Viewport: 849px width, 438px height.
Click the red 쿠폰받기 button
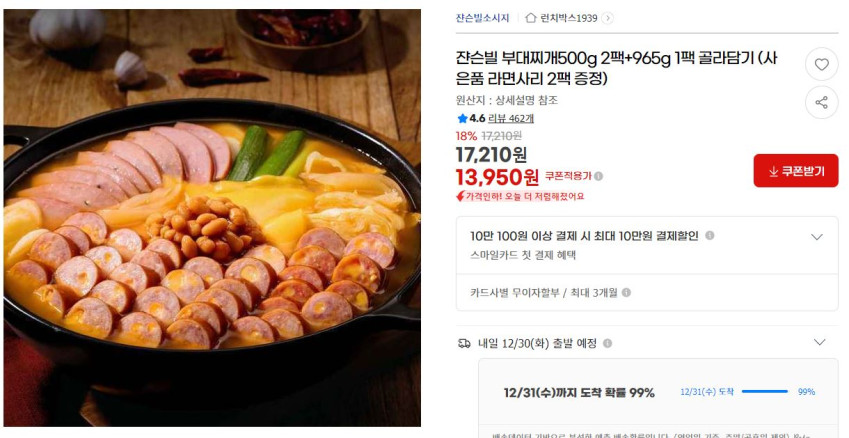pos(795,171)
